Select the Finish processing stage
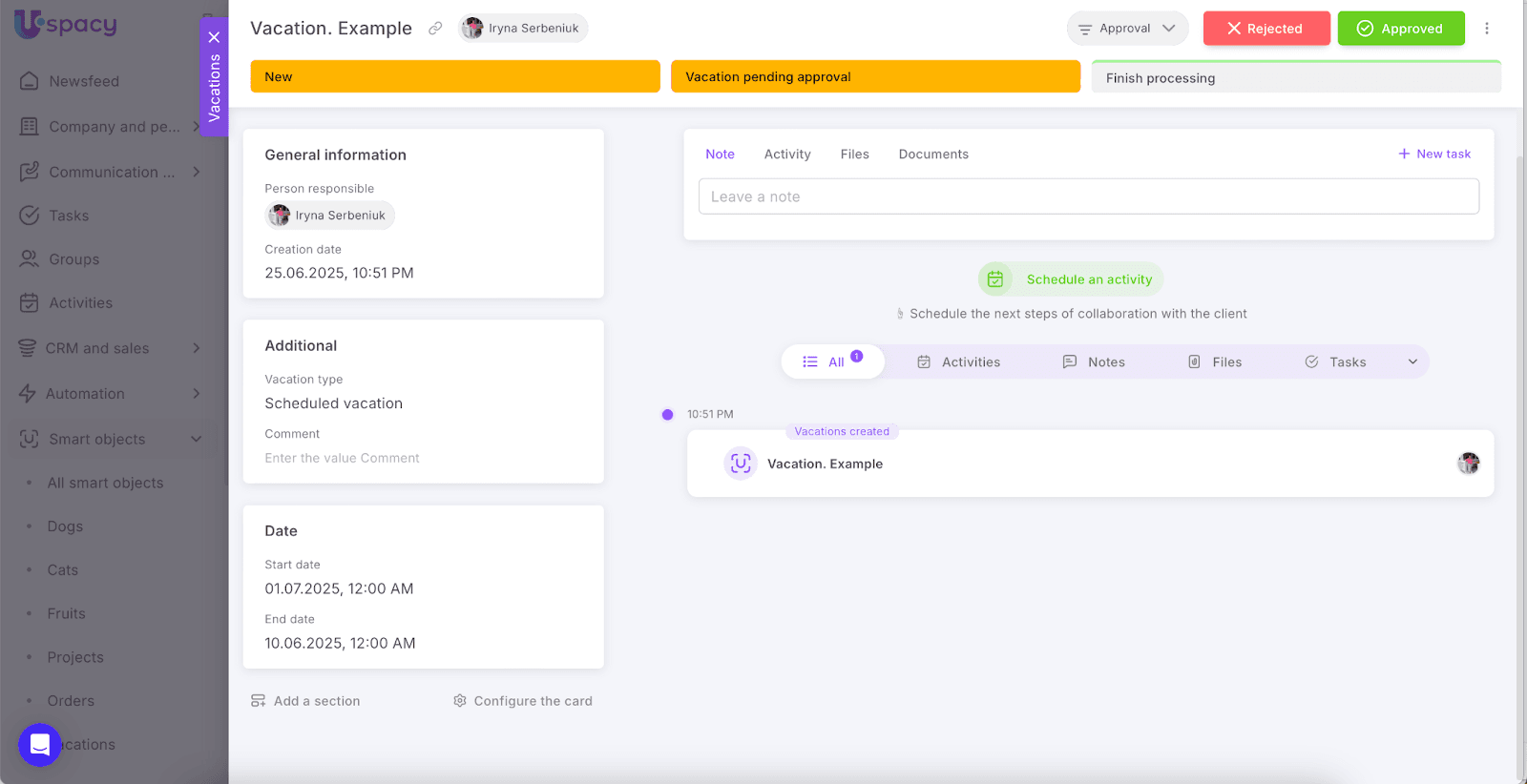Image resolution: width=1527 pixels, height=784 pixels. 1295,78
